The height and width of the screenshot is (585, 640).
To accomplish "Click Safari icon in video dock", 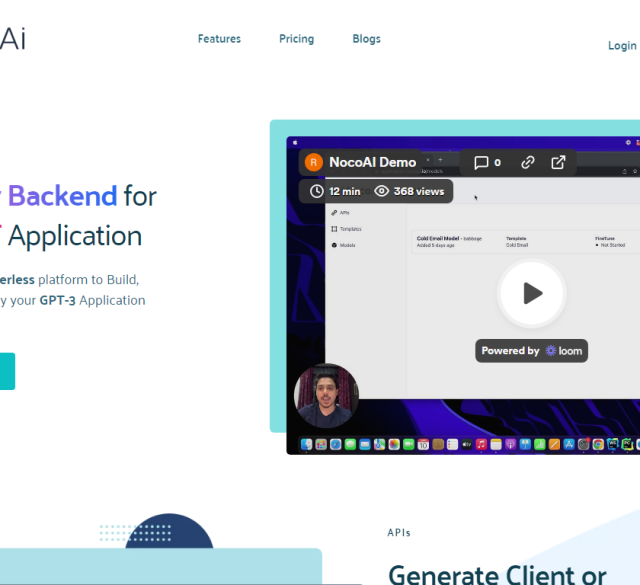I will tap(336, 445).
